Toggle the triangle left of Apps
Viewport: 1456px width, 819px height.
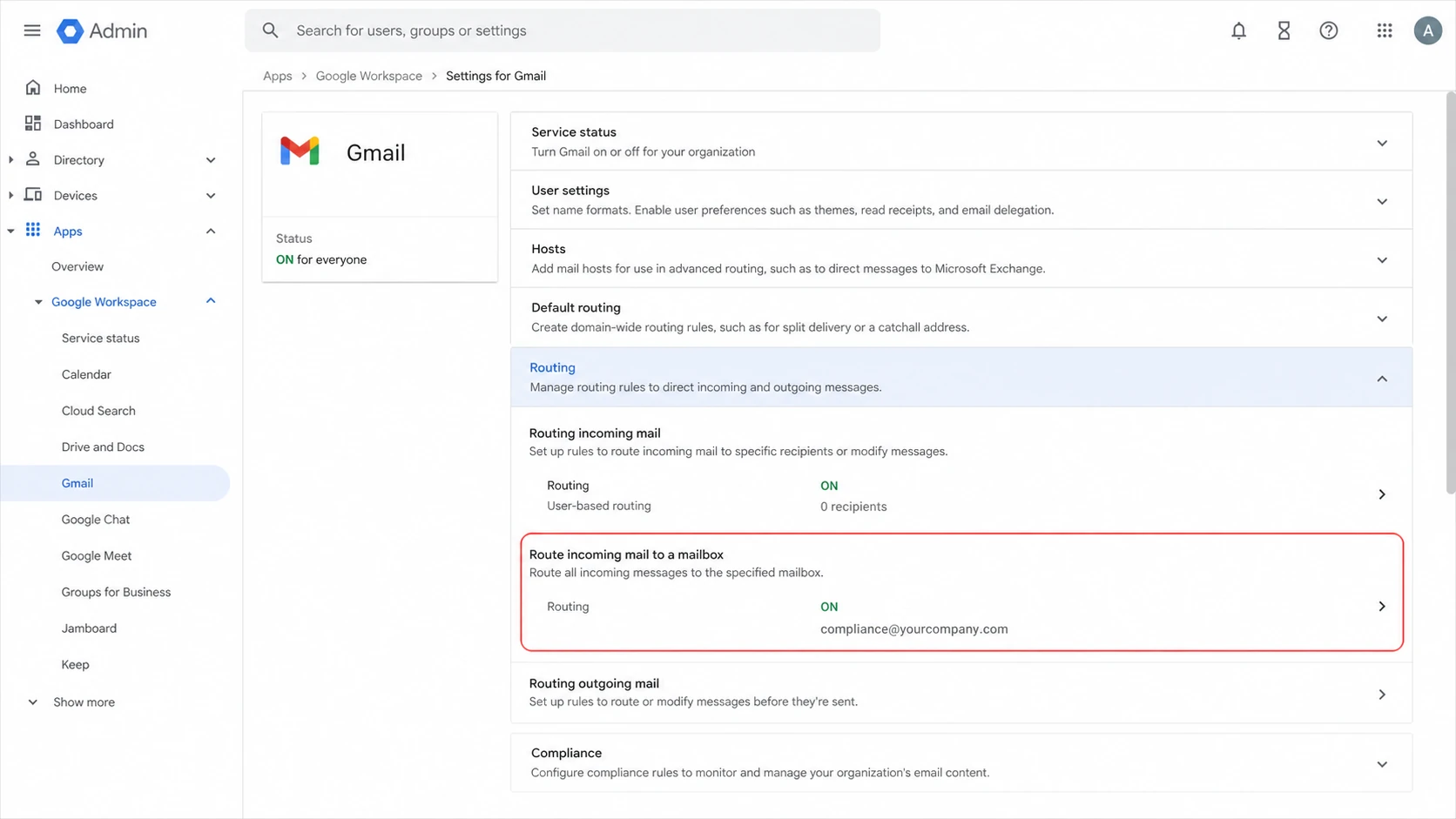point(10,232)
